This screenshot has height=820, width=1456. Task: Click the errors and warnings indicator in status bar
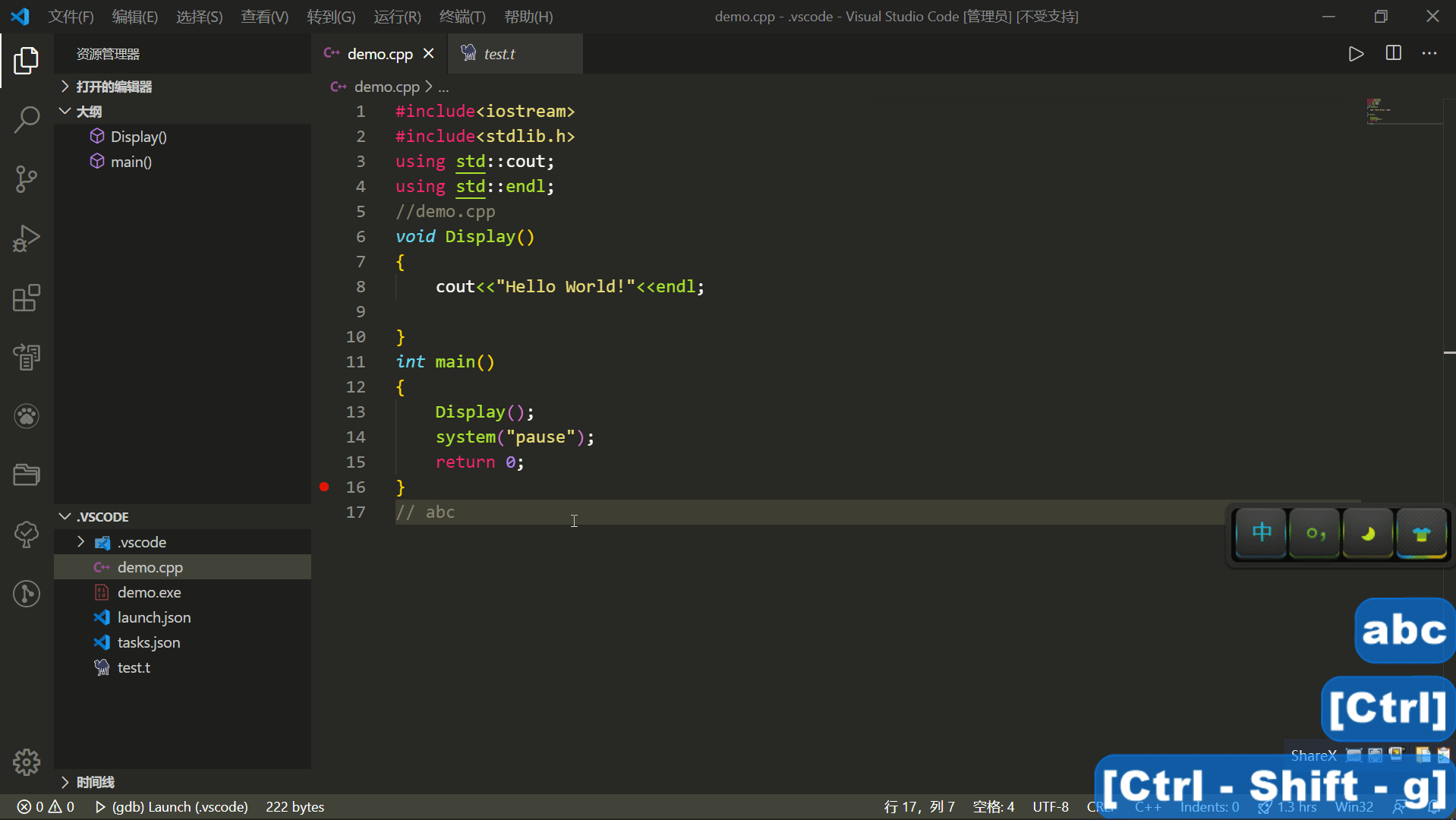tap(44, 806)
